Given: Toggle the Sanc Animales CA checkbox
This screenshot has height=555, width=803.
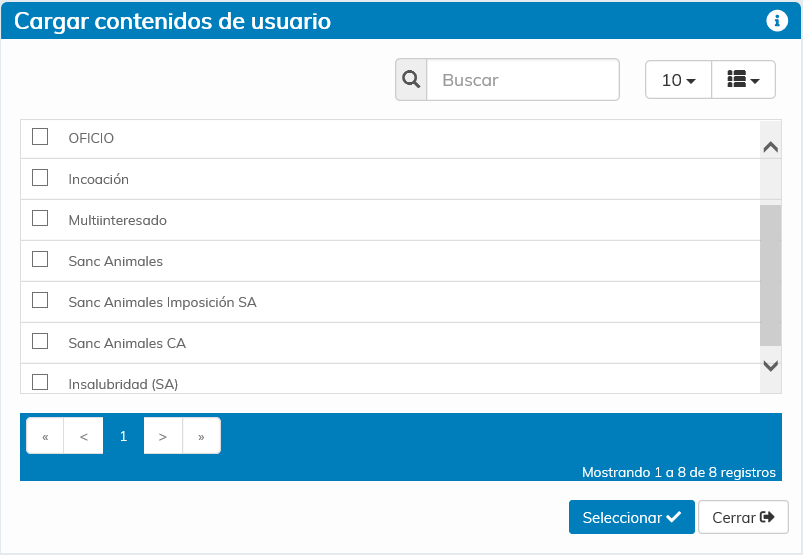Looking at the screenshot, I should [40, 342].
